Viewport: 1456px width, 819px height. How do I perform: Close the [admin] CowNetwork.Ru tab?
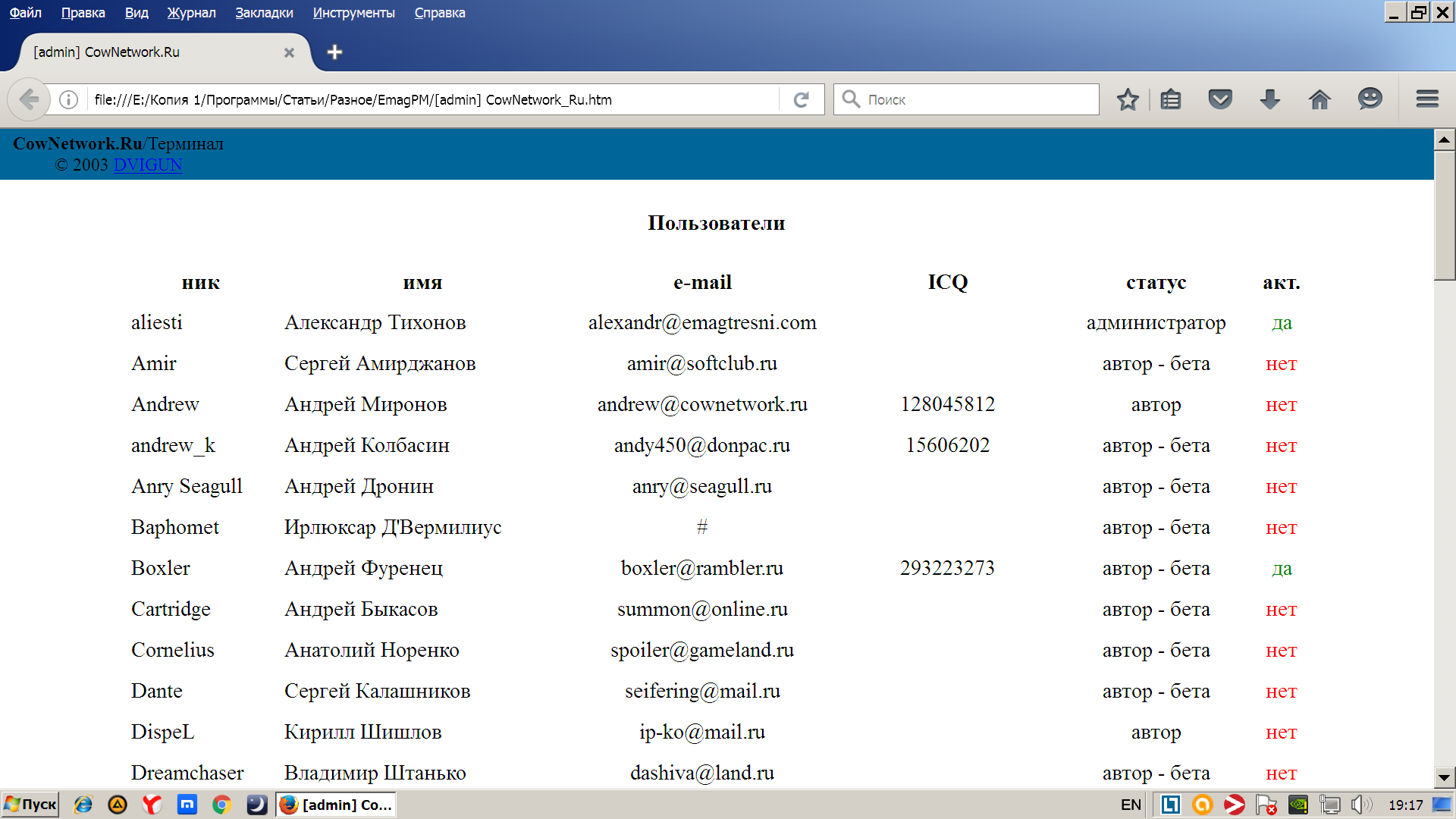click(289, 52)
